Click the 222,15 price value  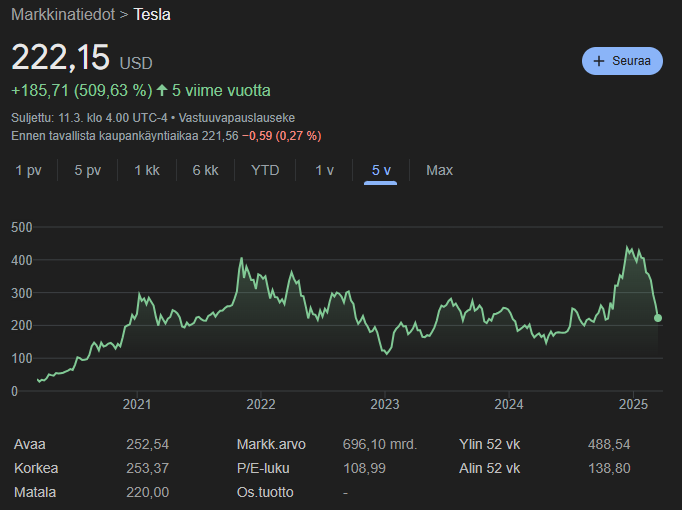[60, 57]
